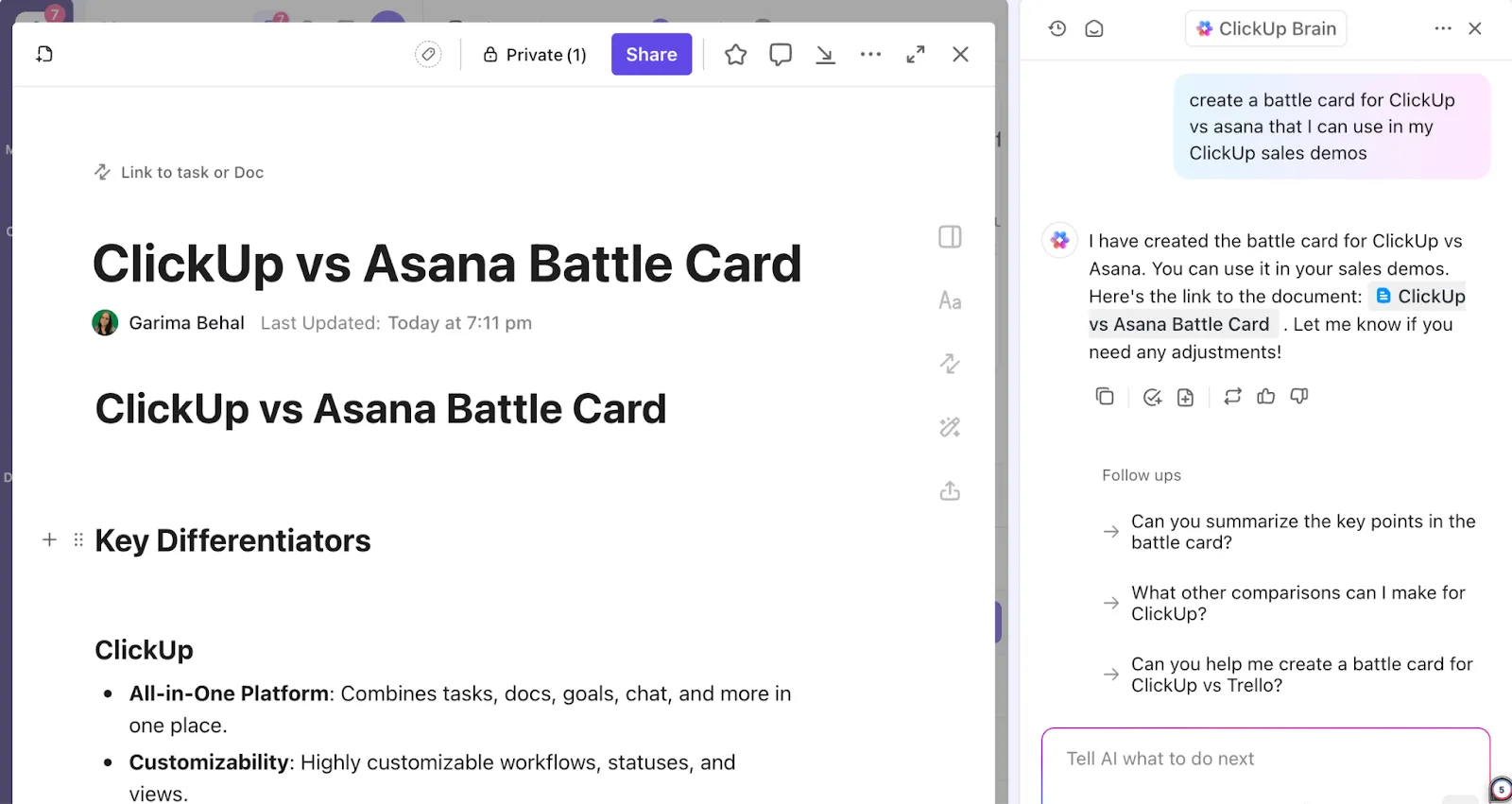
Task: Expand the doc to full screen
Action: (916, 55)
